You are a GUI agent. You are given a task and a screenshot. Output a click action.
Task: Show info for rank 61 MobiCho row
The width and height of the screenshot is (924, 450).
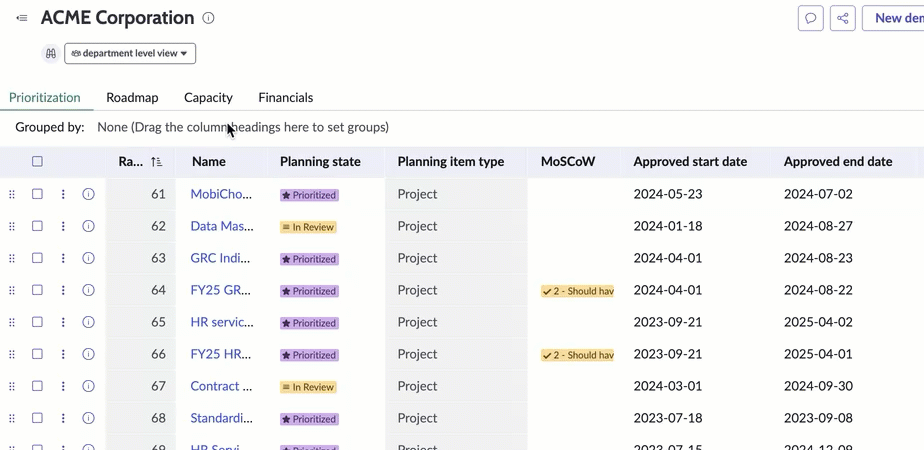(x=88, y=194)
